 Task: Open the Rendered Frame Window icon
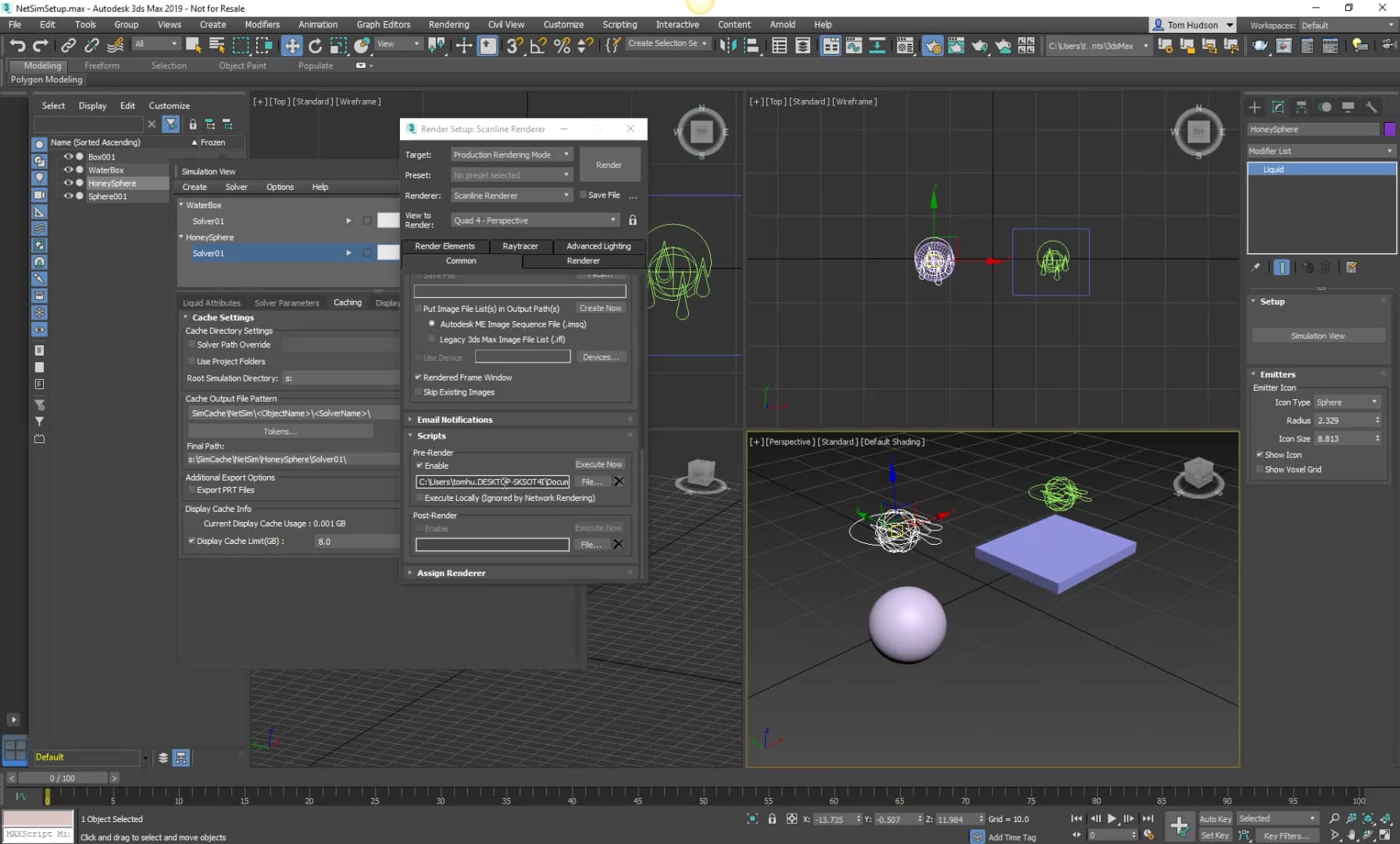coord(955,45)
